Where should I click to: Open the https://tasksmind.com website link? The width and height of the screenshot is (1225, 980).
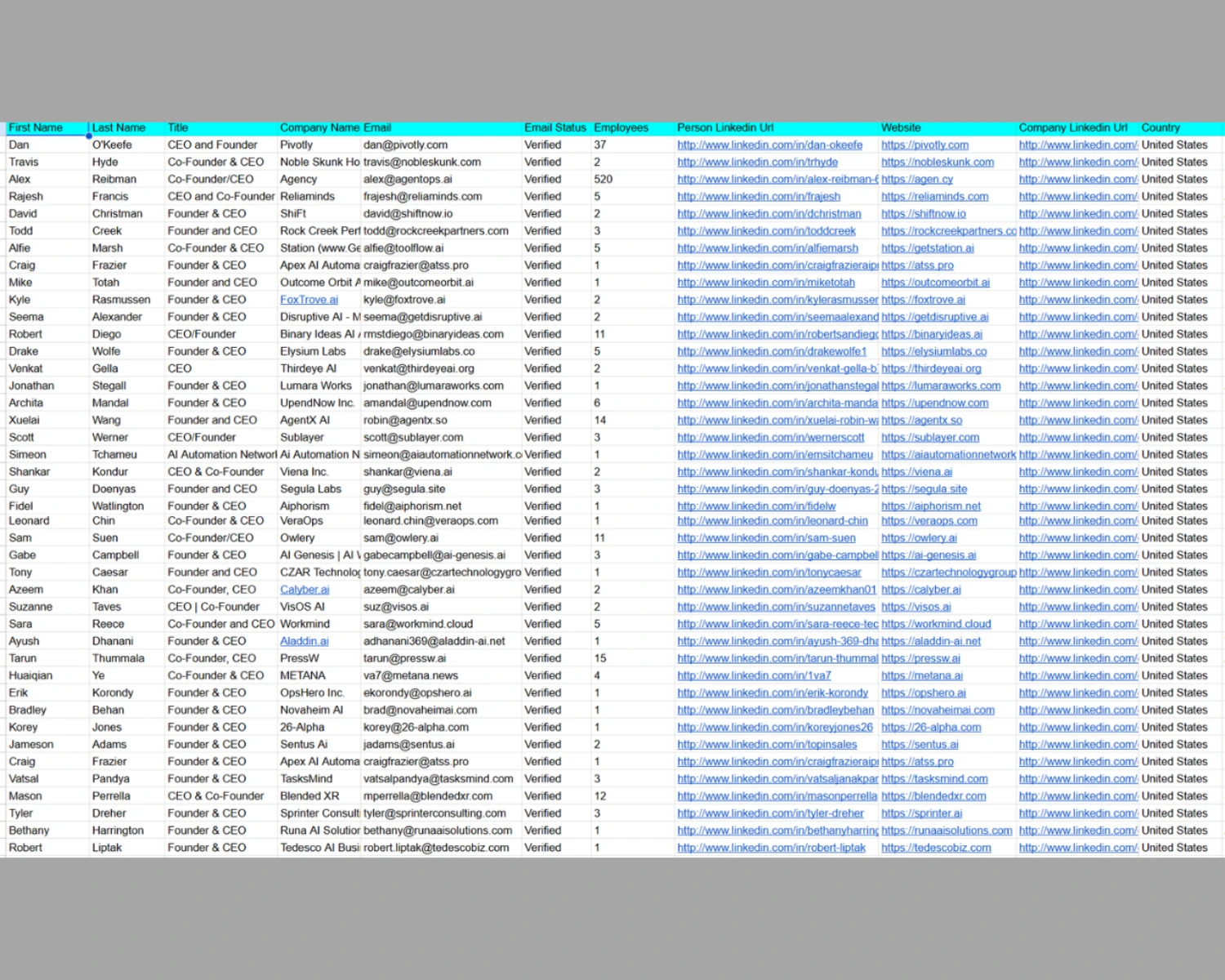(935, 779)
